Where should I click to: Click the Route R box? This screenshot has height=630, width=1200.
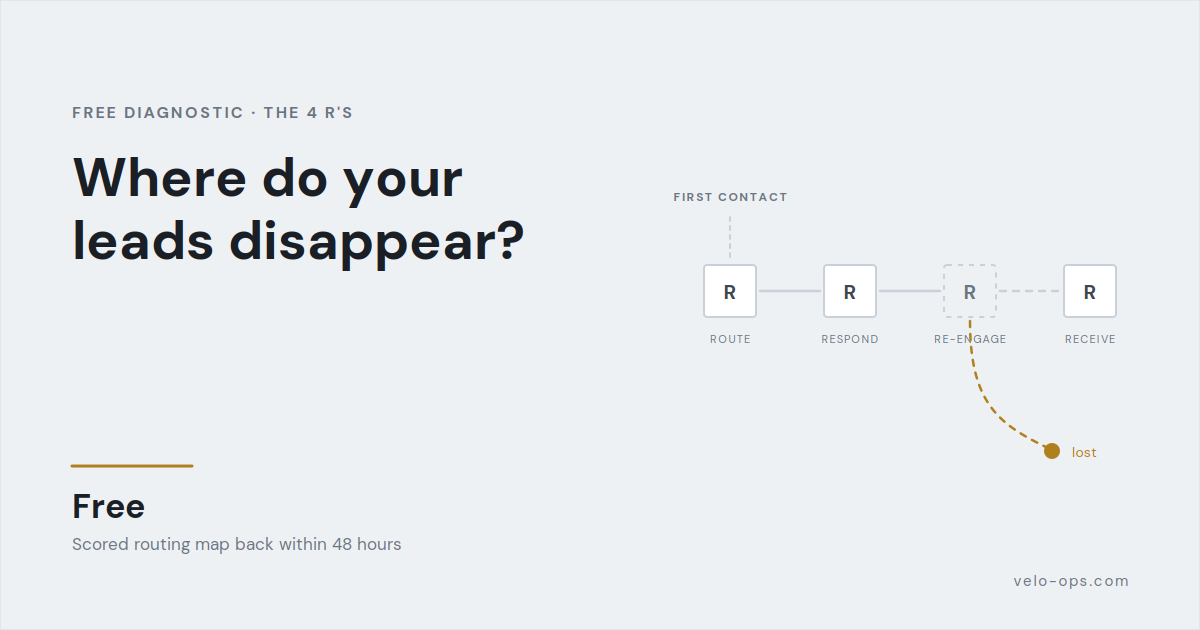(730, 291)
